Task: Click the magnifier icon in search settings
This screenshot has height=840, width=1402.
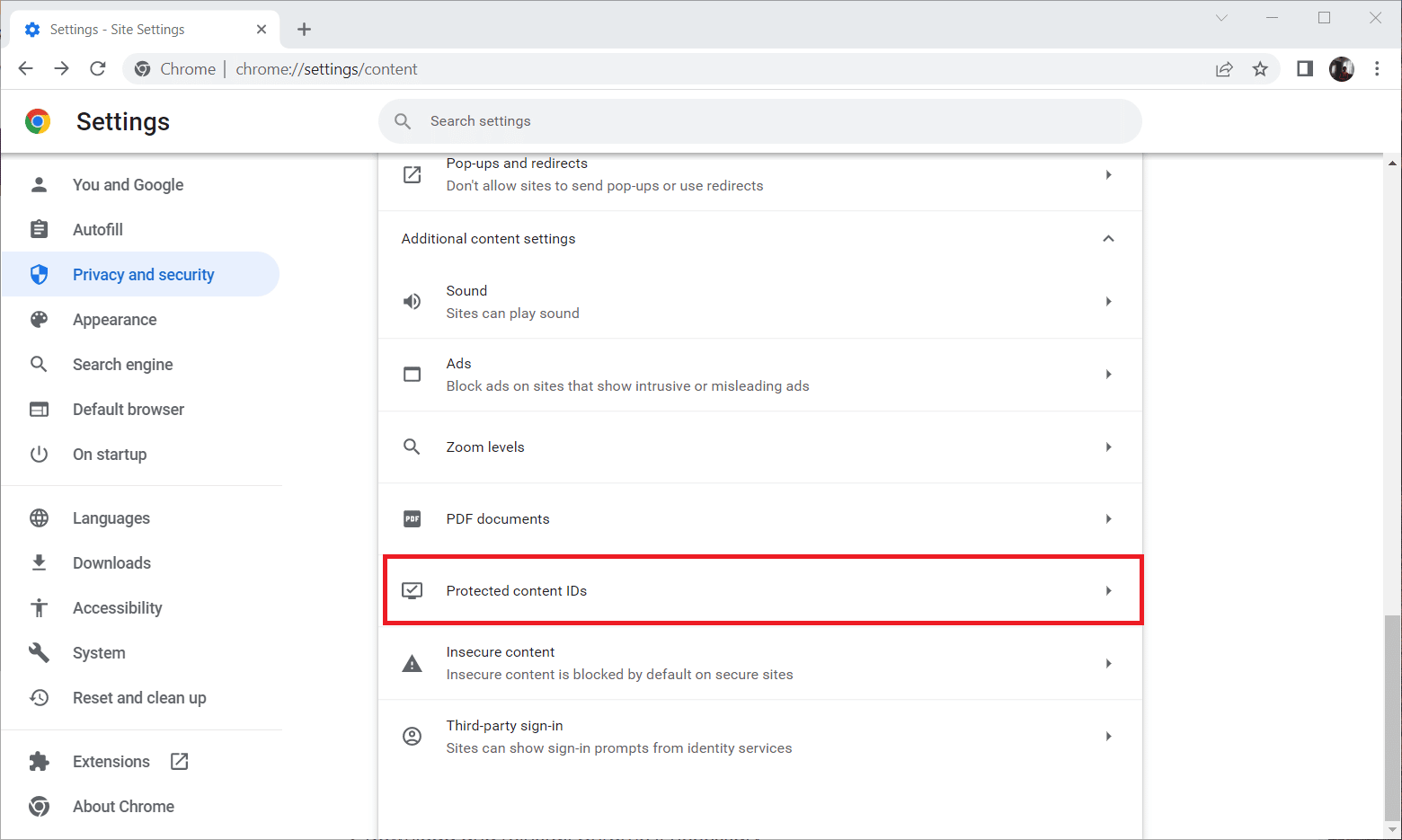Action: [x=403, y=121]
